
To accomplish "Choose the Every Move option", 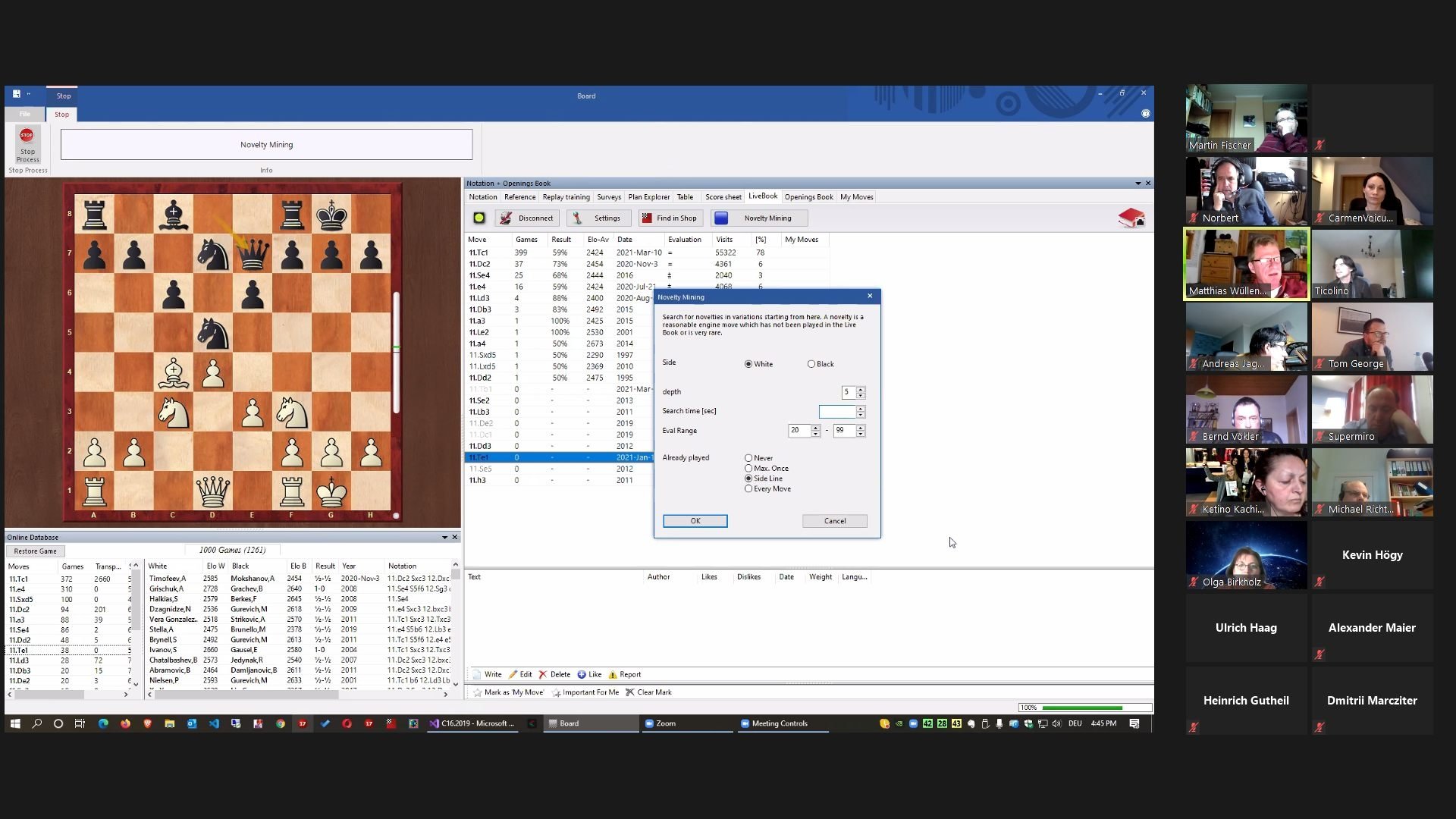I will (748, 489).
